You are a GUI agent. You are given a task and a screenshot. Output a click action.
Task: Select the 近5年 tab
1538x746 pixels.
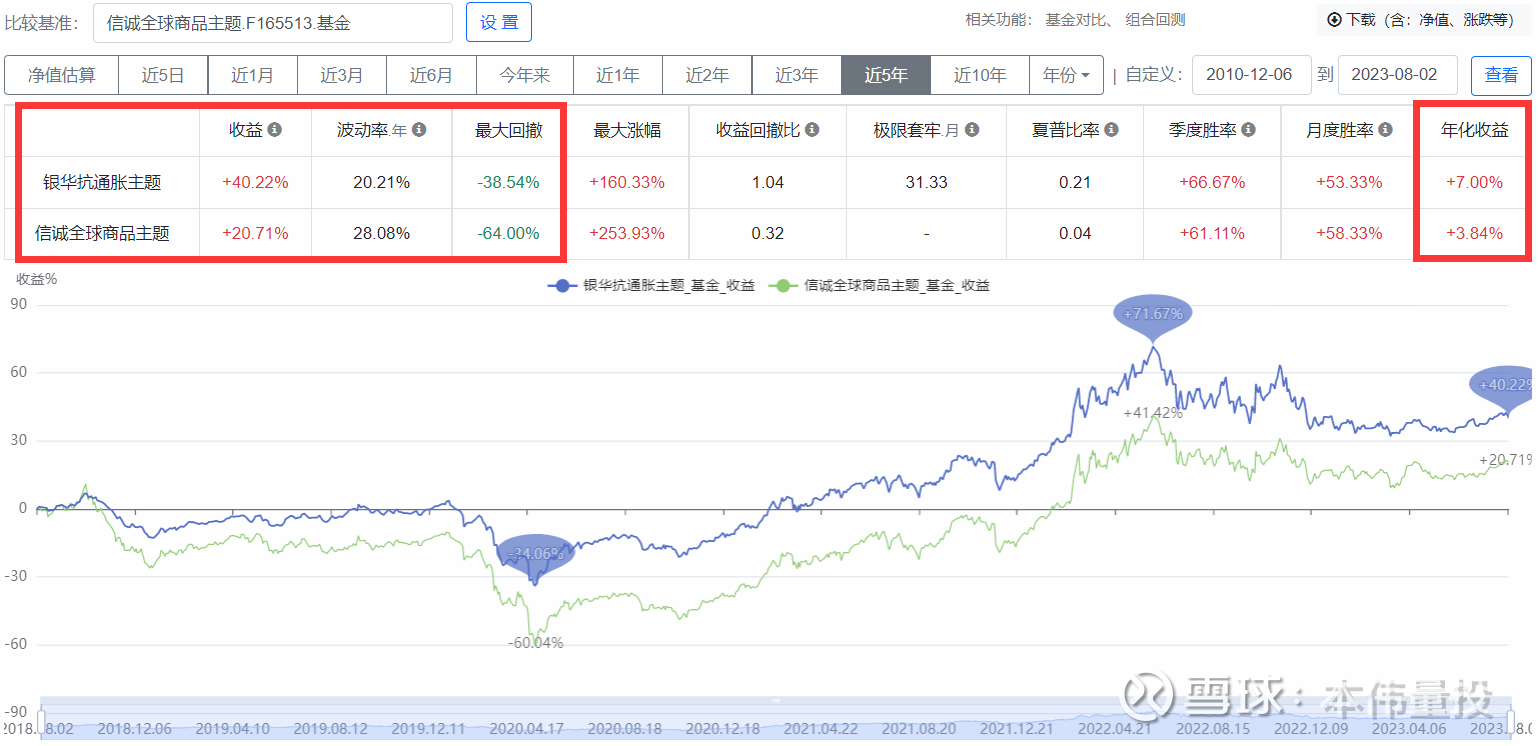coord(886,75)
